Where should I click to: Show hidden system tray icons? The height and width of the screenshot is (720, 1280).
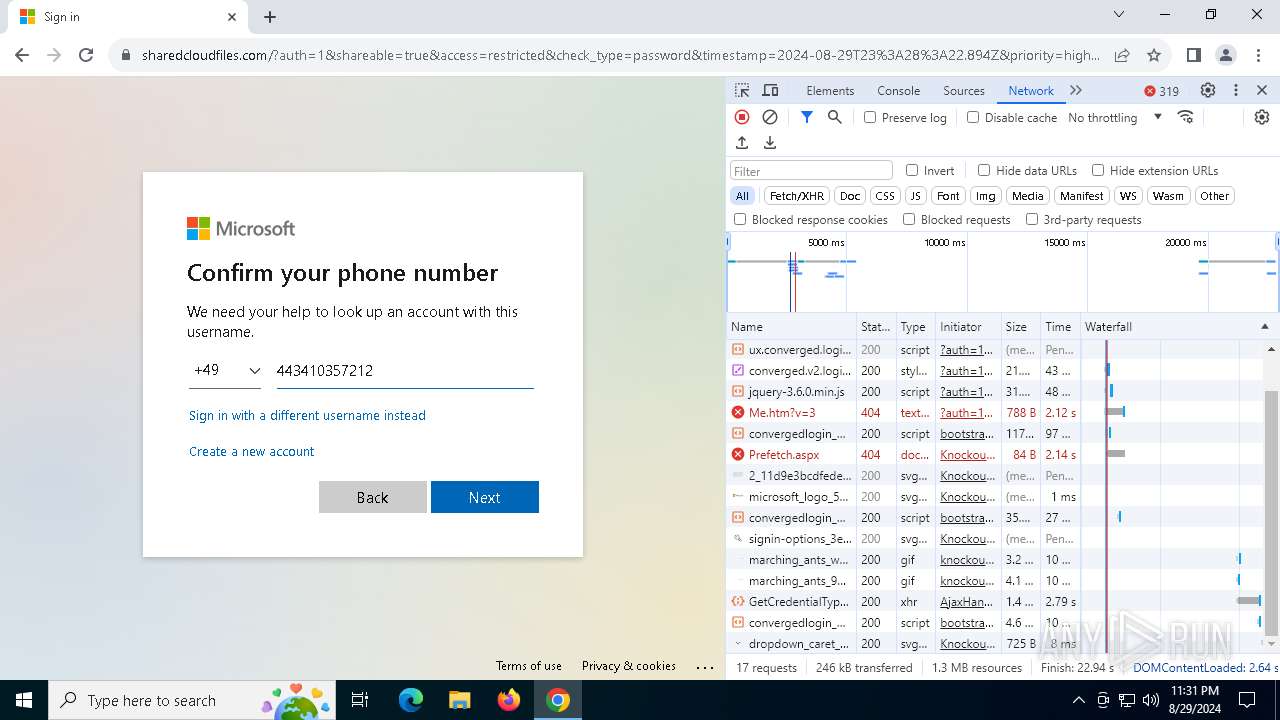pyautogui.click(x=1078, y=700)
